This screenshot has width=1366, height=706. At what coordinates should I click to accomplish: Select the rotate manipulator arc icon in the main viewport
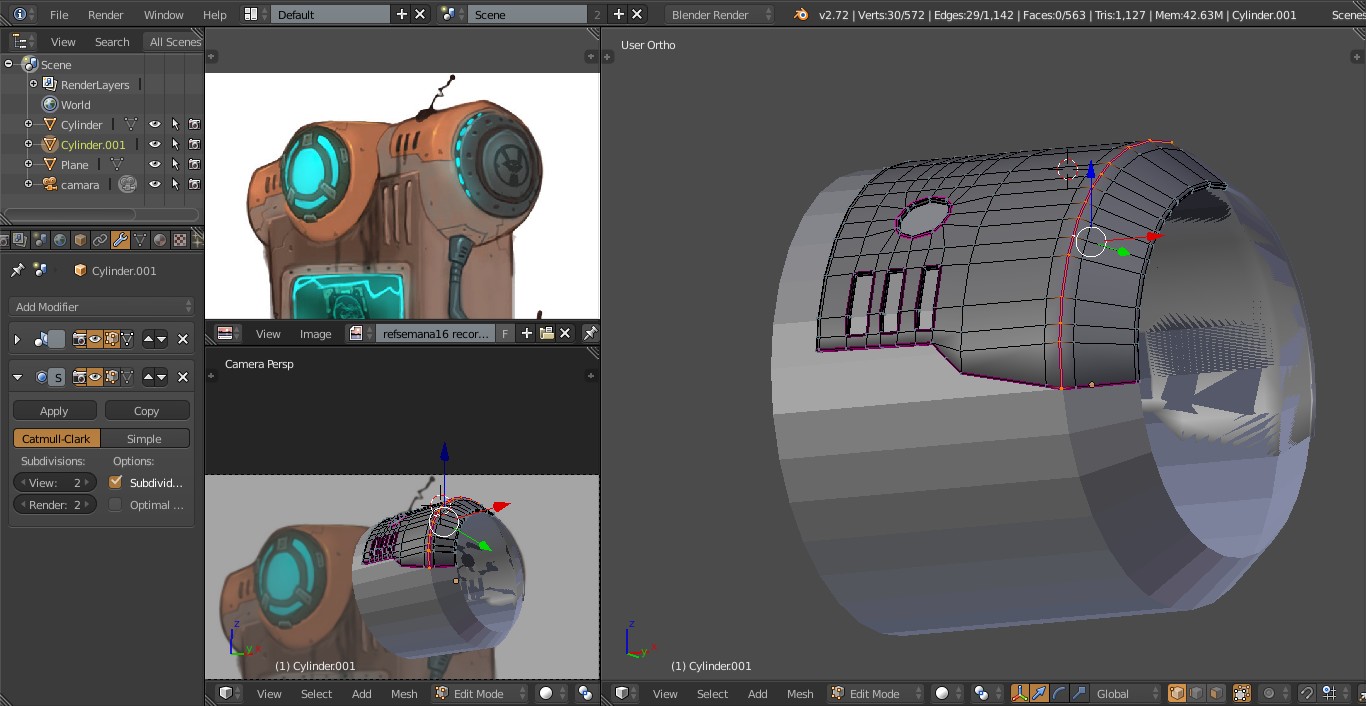(1059, 693)
